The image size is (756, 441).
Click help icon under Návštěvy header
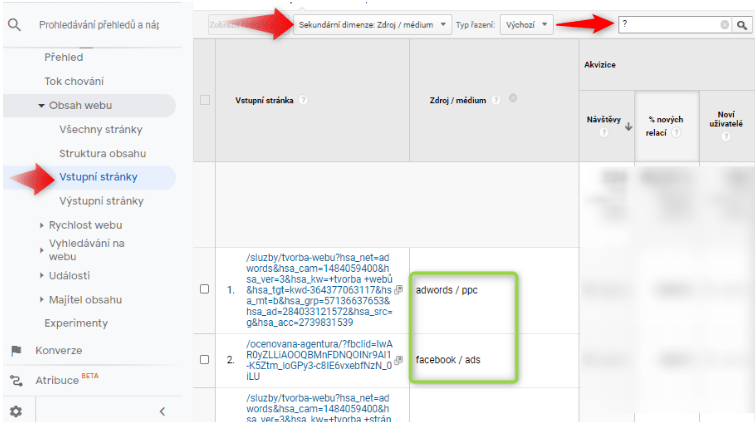click(x=604, y=133)
